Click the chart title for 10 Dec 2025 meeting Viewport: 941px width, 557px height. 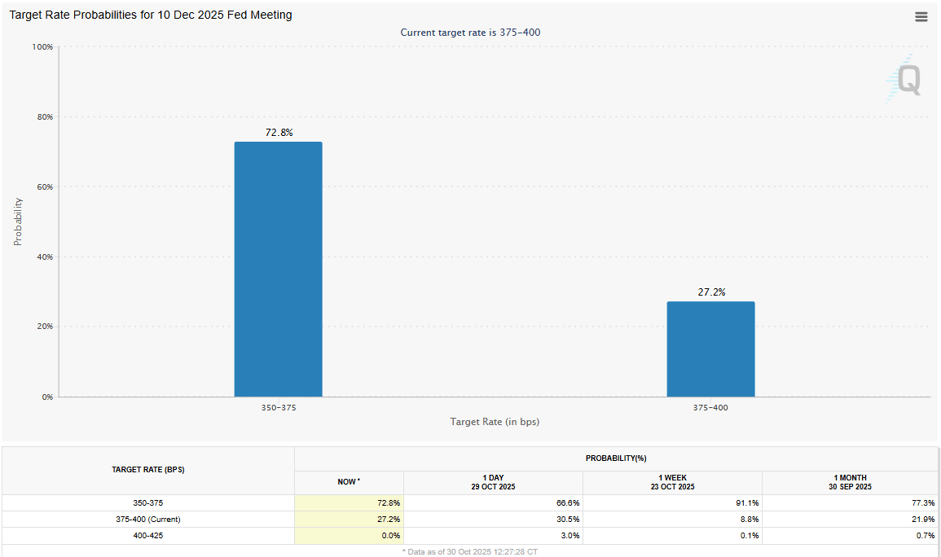(151, 15)
